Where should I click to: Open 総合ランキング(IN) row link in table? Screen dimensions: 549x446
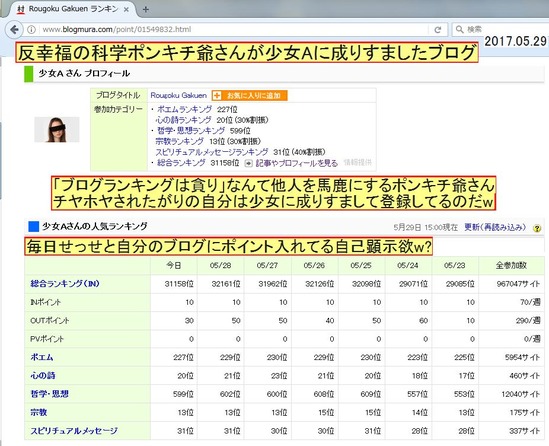pyautogui.click(x=65, y=284)
